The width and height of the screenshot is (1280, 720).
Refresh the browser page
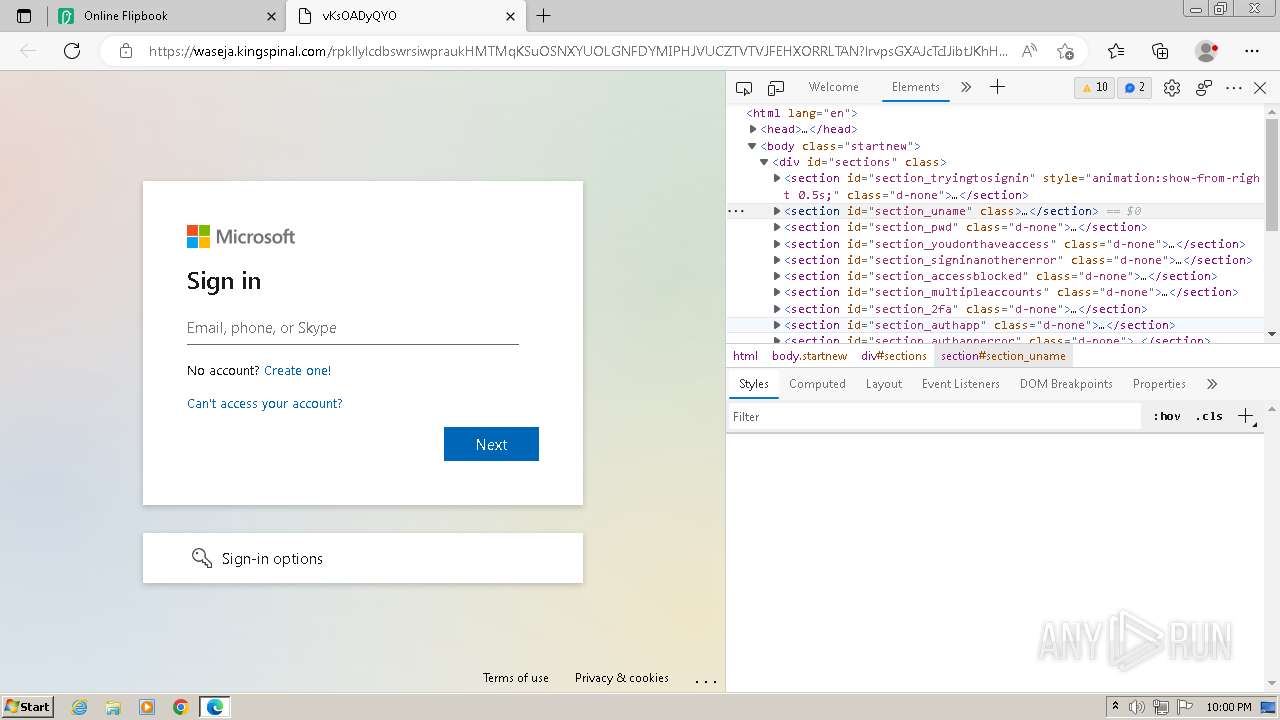coord(72,51)
